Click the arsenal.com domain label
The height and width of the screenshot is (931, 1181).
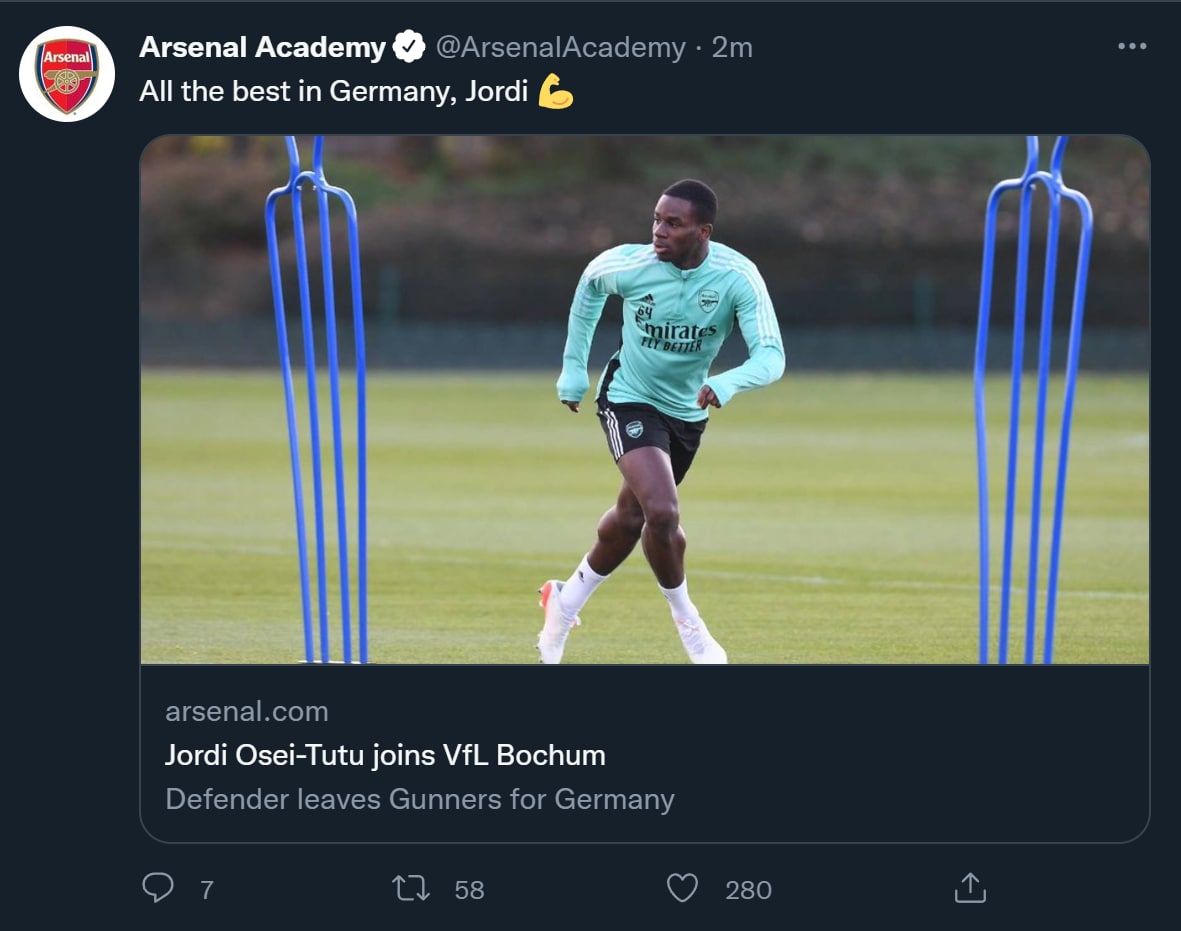[246, 711]
